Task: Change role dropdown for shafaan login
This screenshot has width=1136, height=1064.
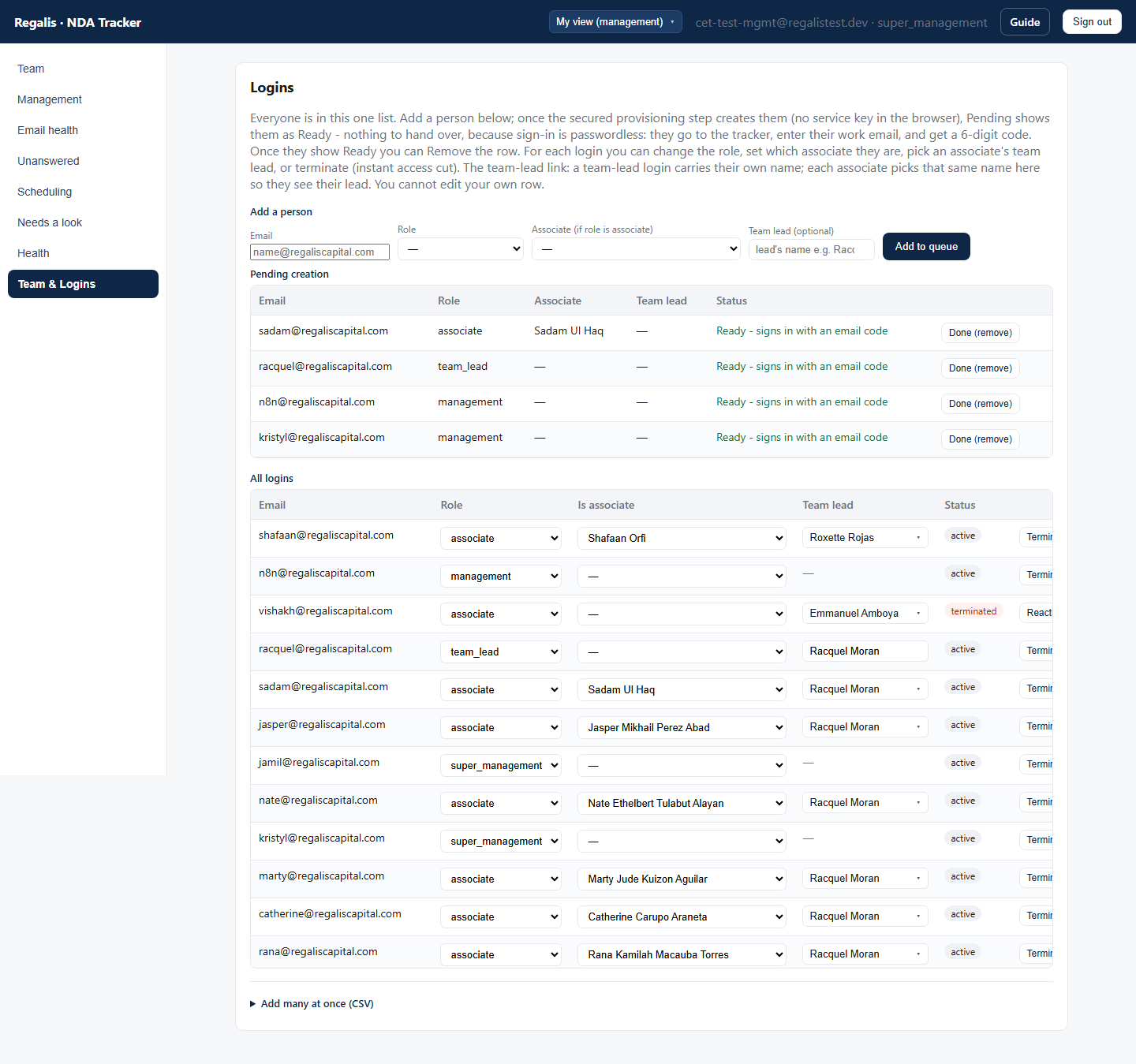Action: [501, 538]
